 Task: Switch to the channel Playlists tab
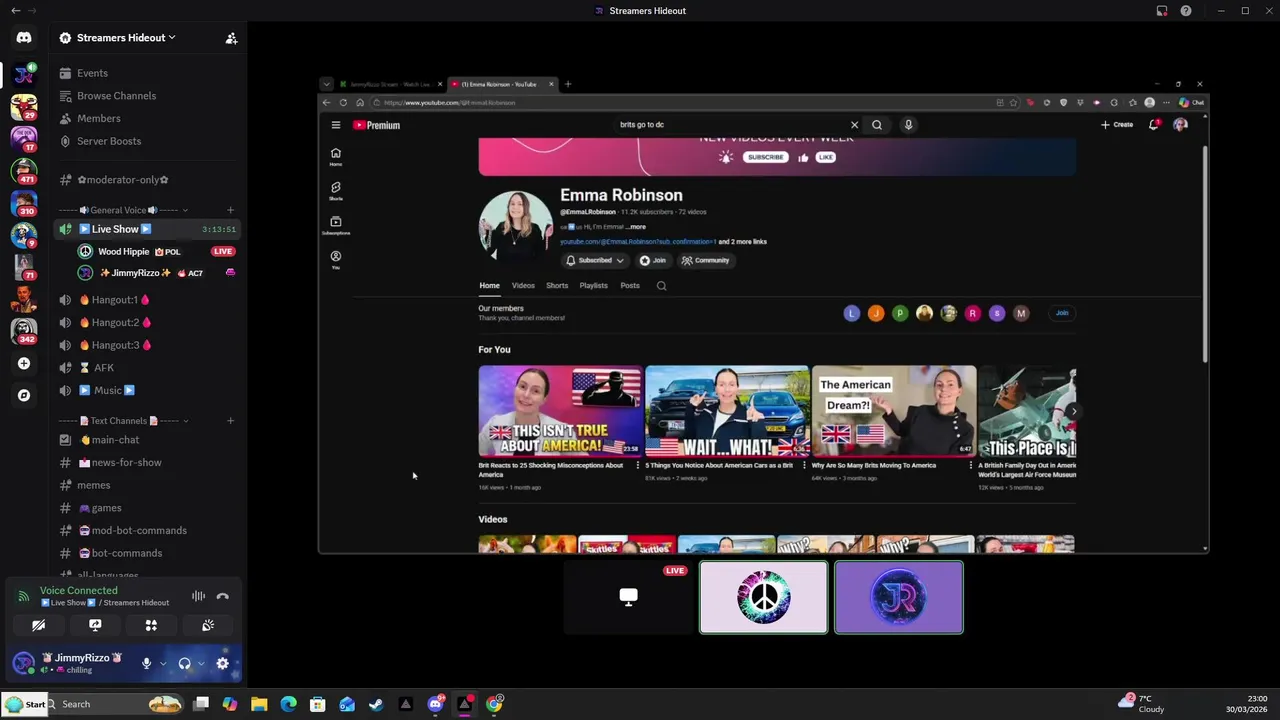593,286
